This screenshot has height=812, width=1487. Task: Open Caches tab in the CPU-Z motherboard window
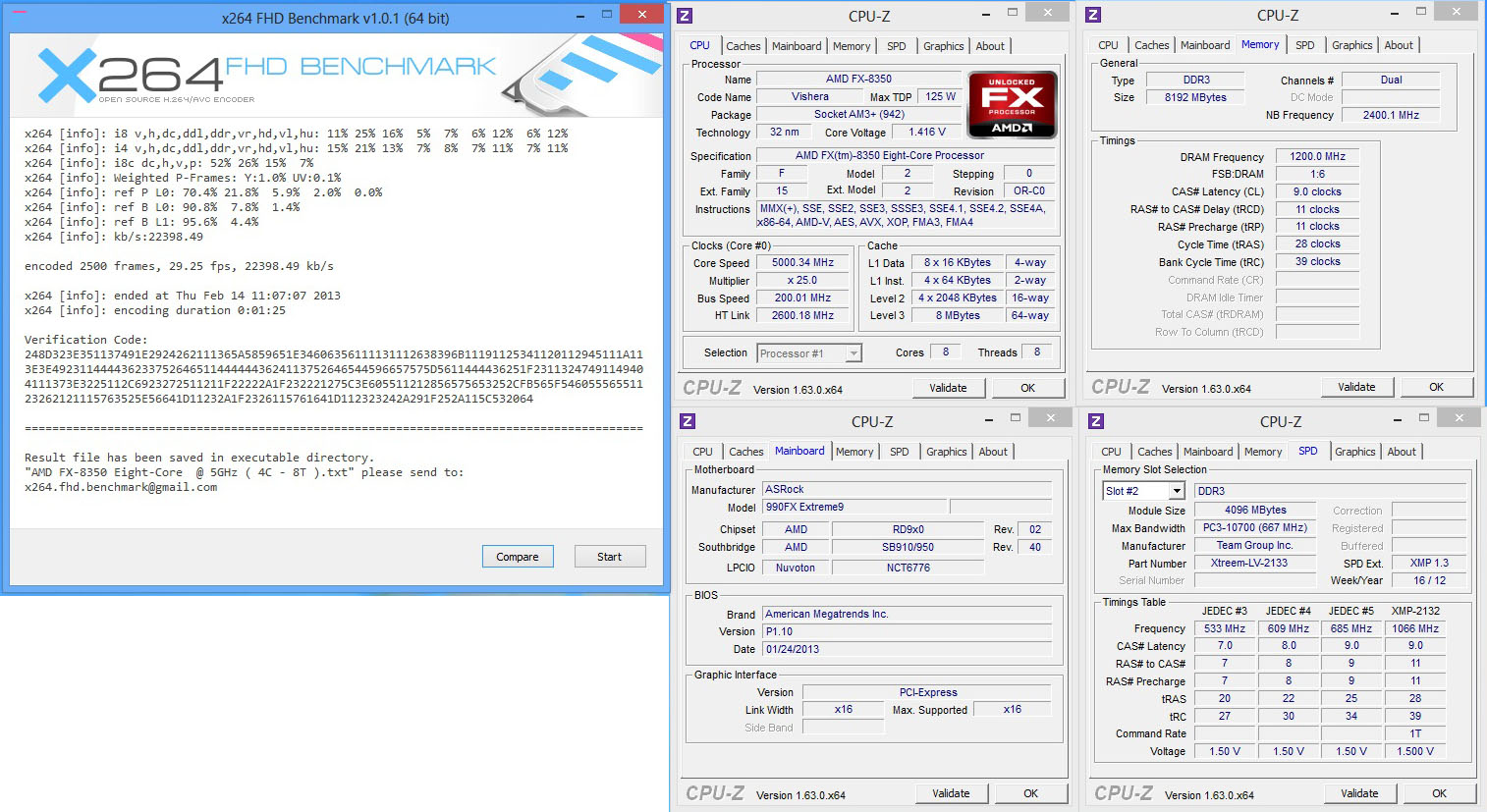pos(746,452)
